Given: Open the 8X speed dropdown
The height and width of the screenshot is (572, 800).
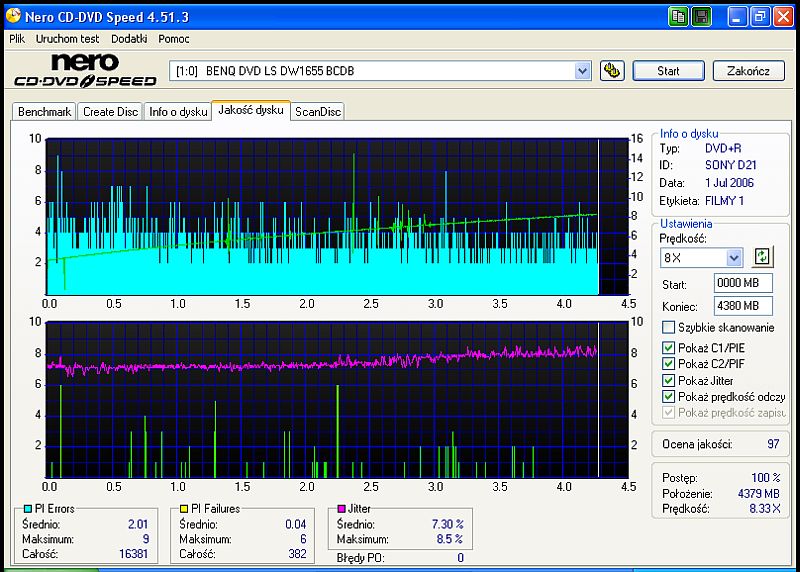Looking at the screenshot, I should pyautogui.click(x=734, y=258).
